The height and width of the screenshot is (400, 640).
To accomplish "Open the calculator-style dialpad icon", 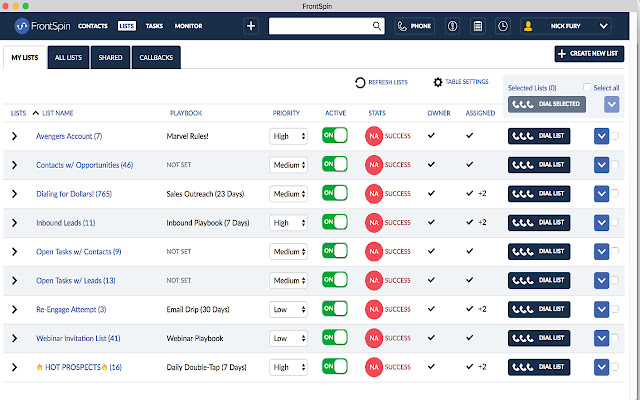I will (478, 26).
